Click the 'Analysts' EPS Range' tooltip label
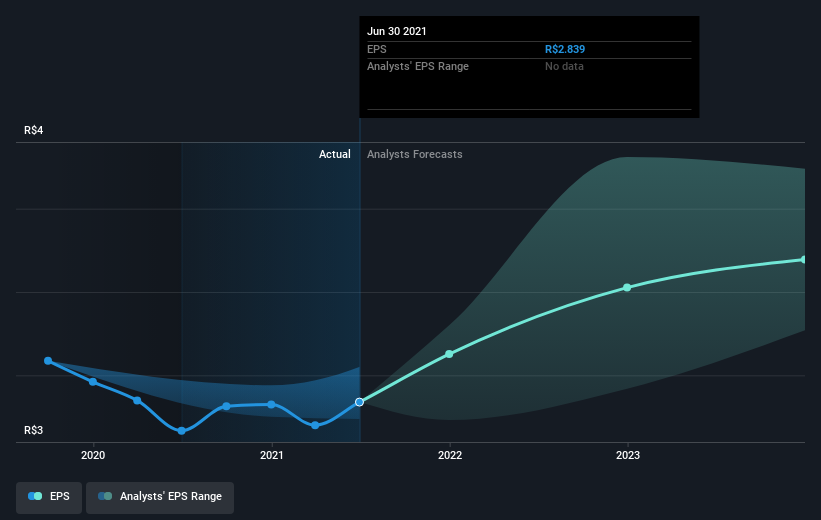The width and height of the screenshot is (821, 520). 418,67
